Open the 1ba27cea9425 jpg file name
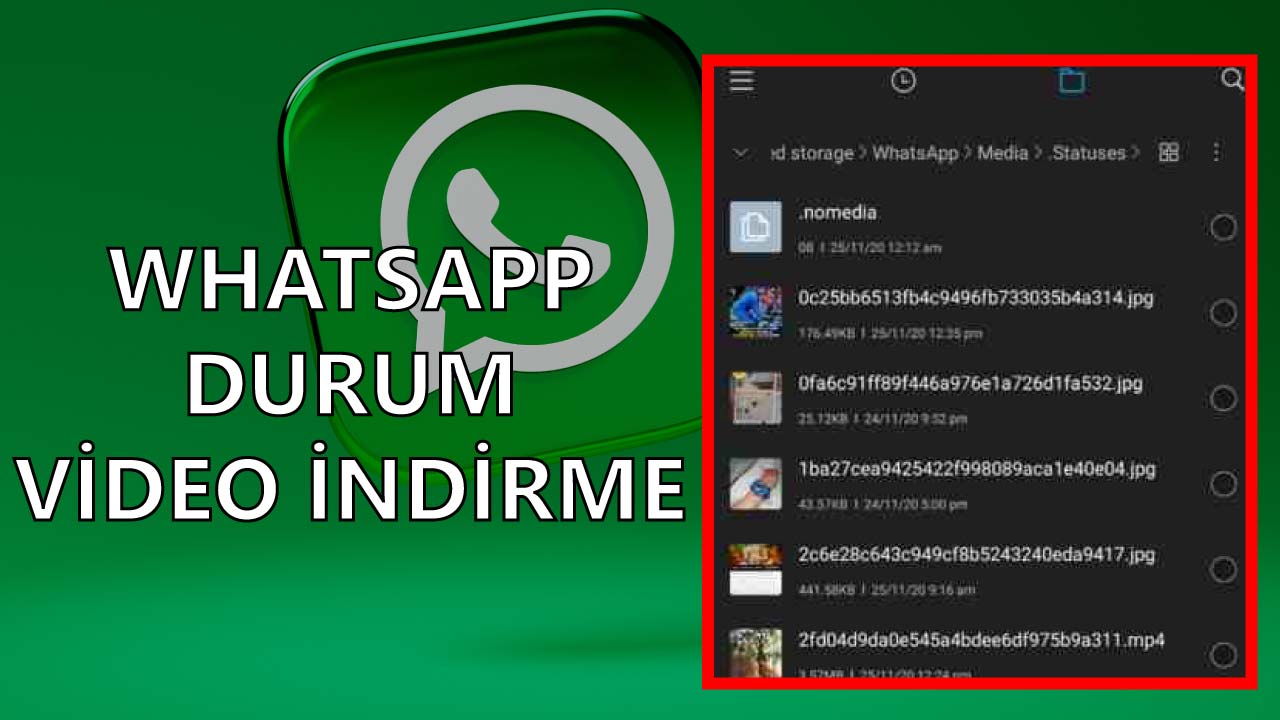The height and width of the screenshot is (720, 1280). (x=976, y=469)
